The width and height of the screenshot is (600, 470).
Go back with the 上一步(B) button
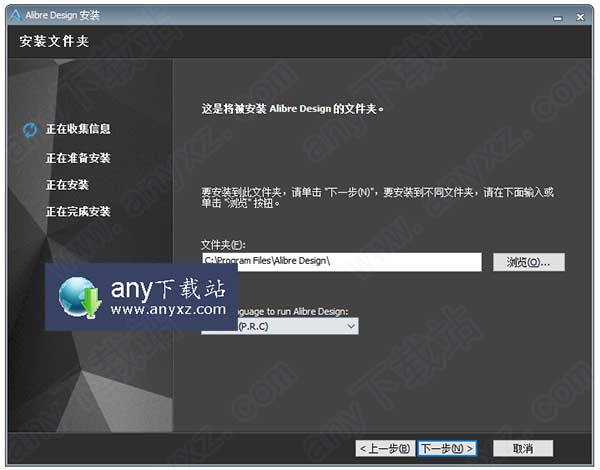pos(385,448)
